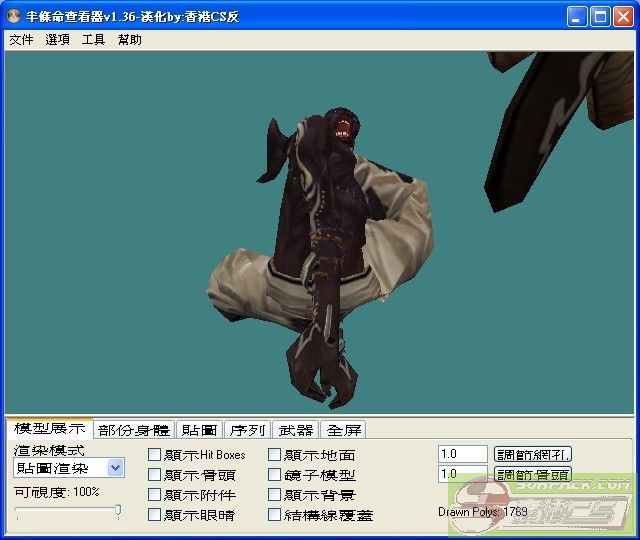Select the 序列 tab
Screen dimensions: 640x540
tap(247, 430)
